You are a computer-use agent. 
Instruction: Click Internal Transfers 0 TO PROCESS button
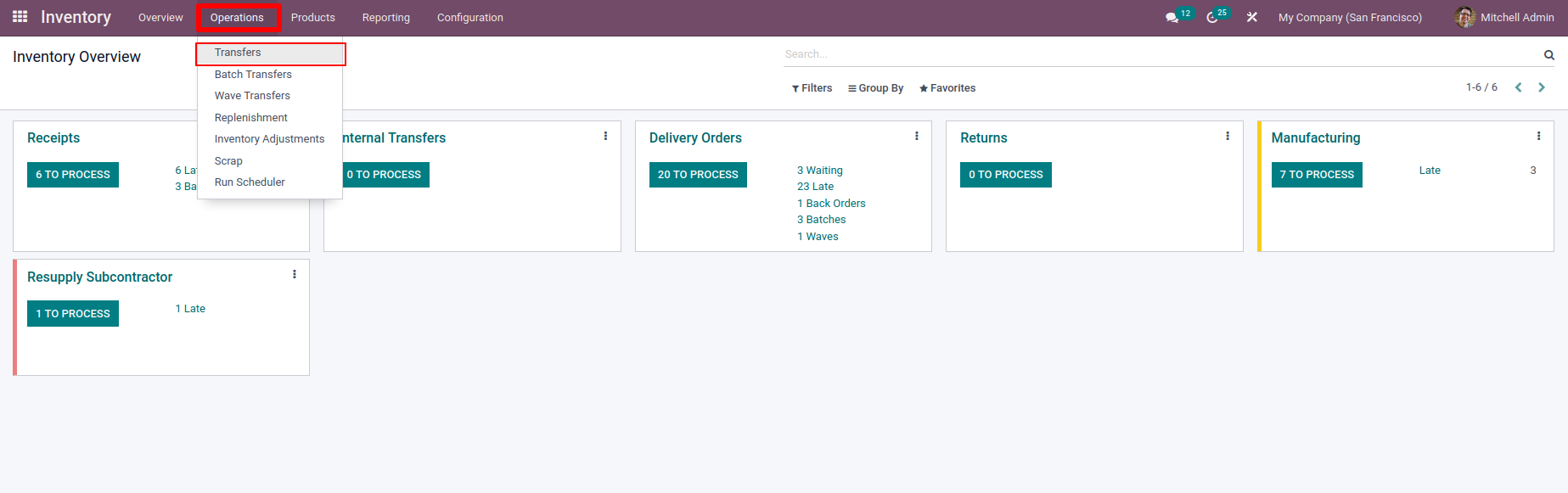(386, 175)
